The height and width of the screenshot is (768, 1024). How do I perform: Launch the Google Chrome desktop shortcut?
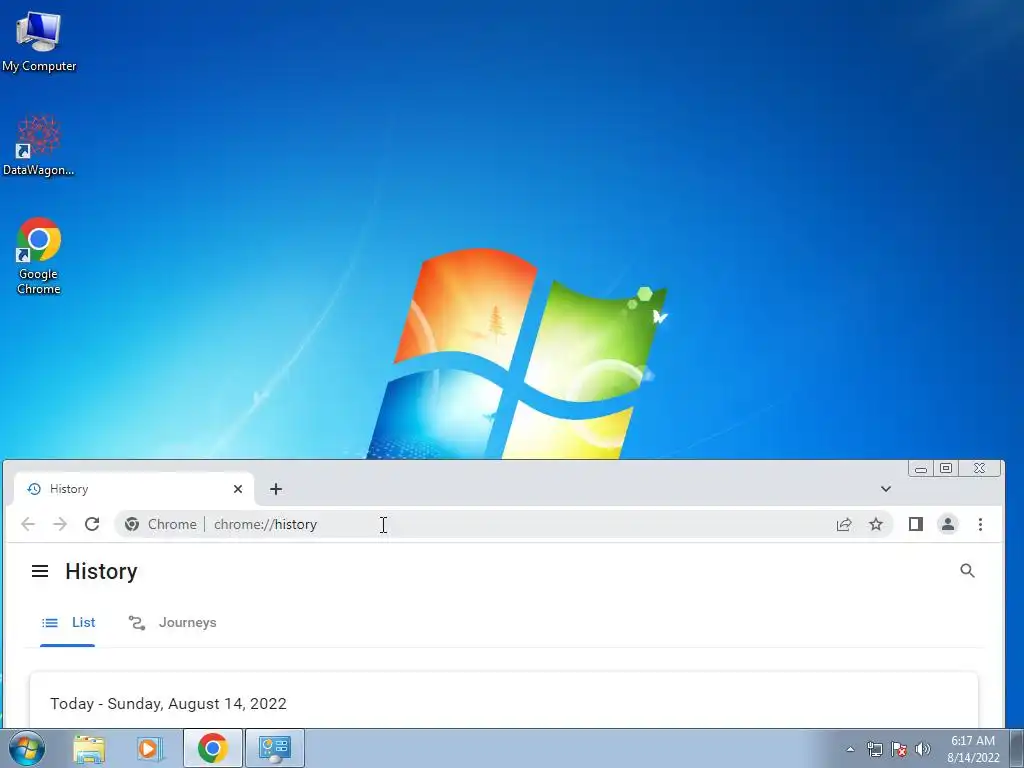coord(39,255)
